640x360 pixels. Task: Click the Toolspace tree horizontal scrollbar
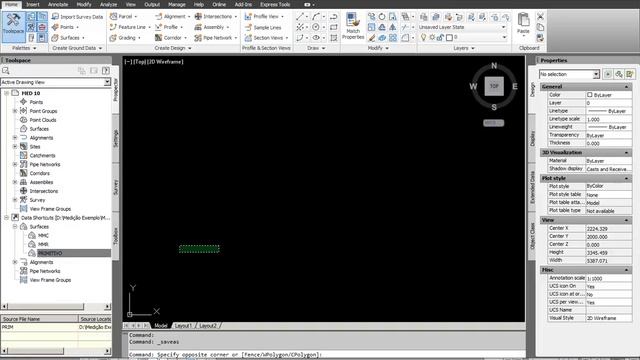coord(56,306)
